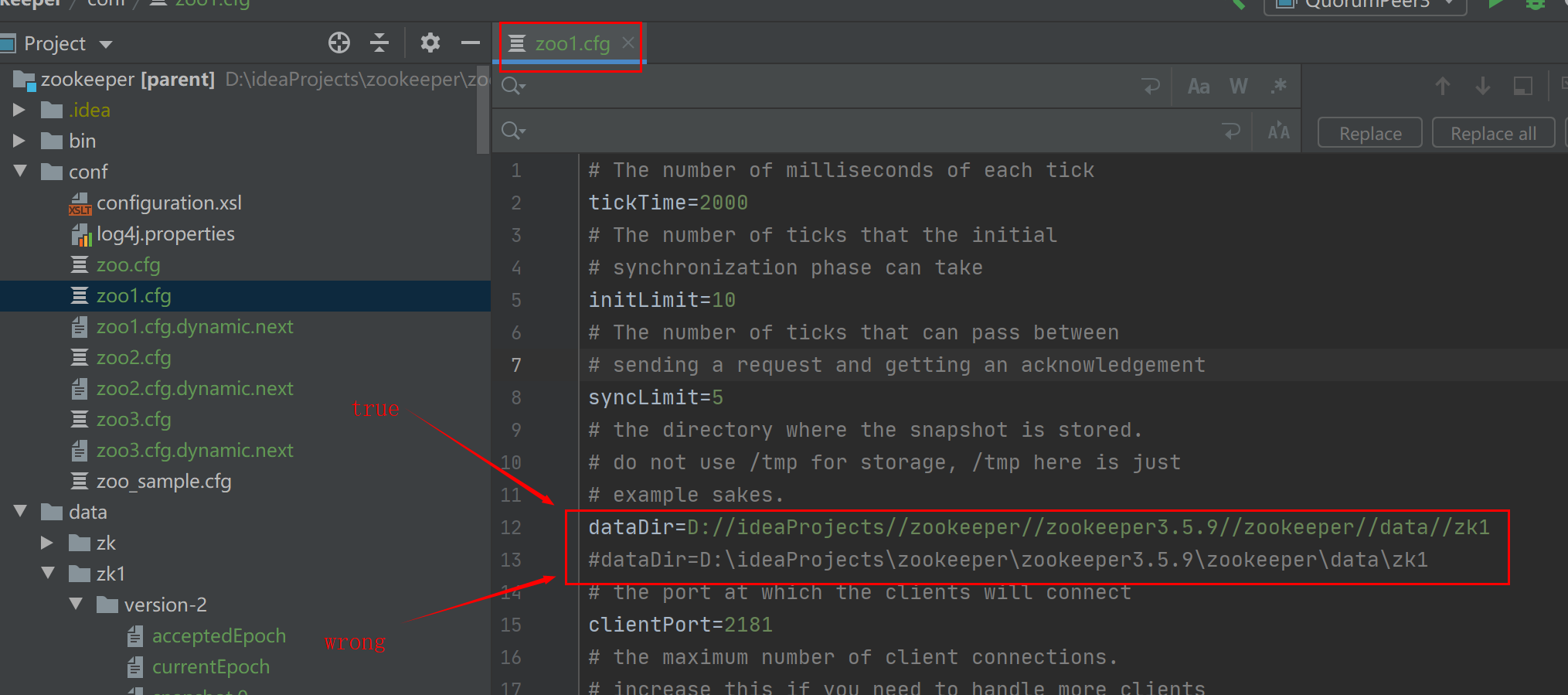The image size is (1568, 695).
Task: Click the Project panel vertical scrollbar
Action: [x=484, y=108]
